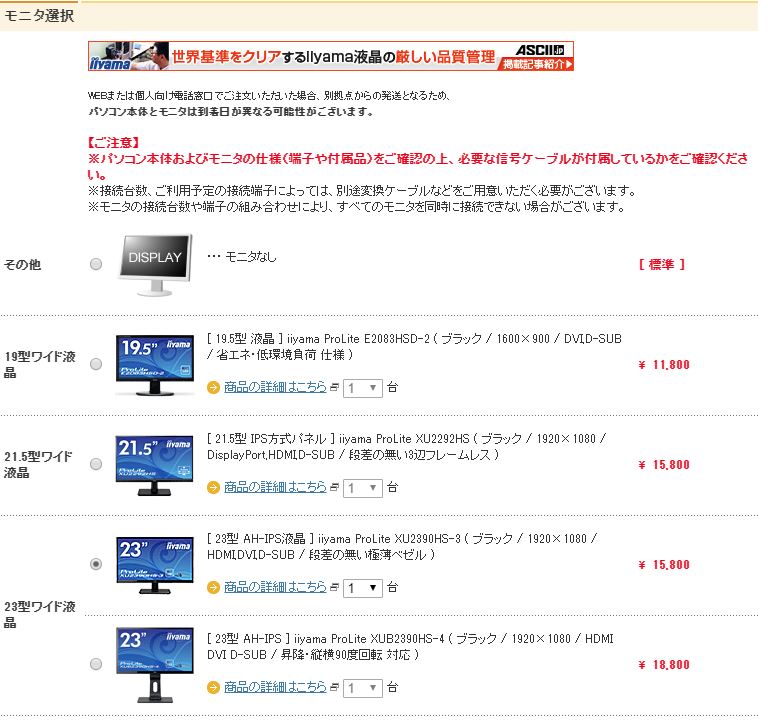
Task: Click new-window icon after XU2292HS details link
Action: (334, 487)
